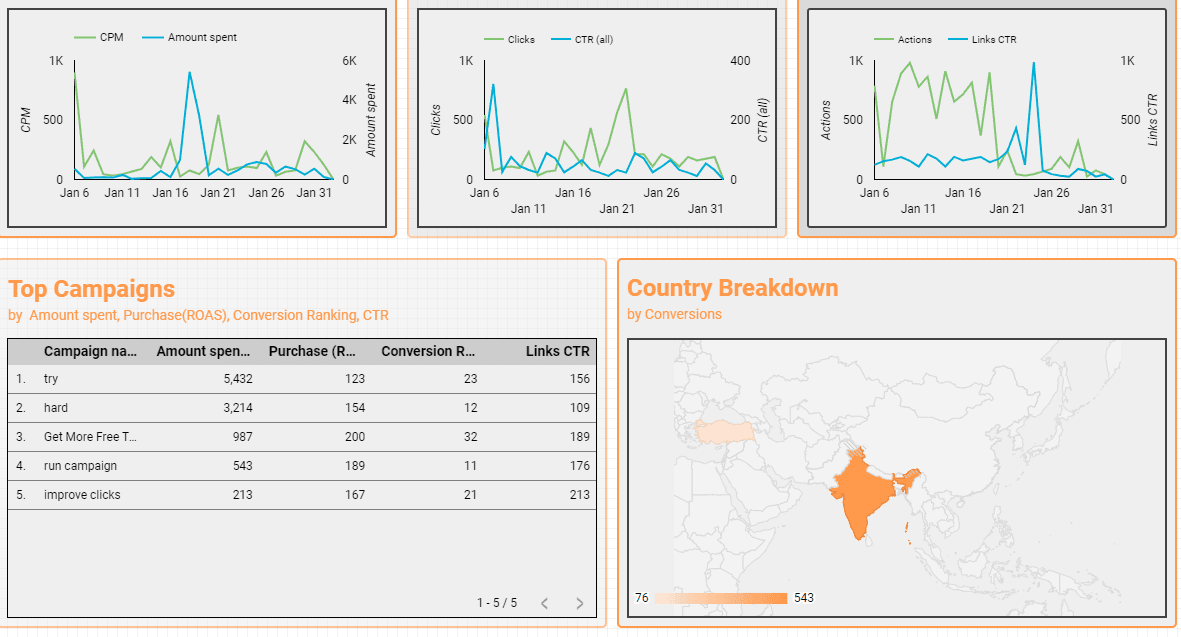1181x637 pixels.
Task: Click the vertical "Clicks" axis title
Action: tap(435, 120)
